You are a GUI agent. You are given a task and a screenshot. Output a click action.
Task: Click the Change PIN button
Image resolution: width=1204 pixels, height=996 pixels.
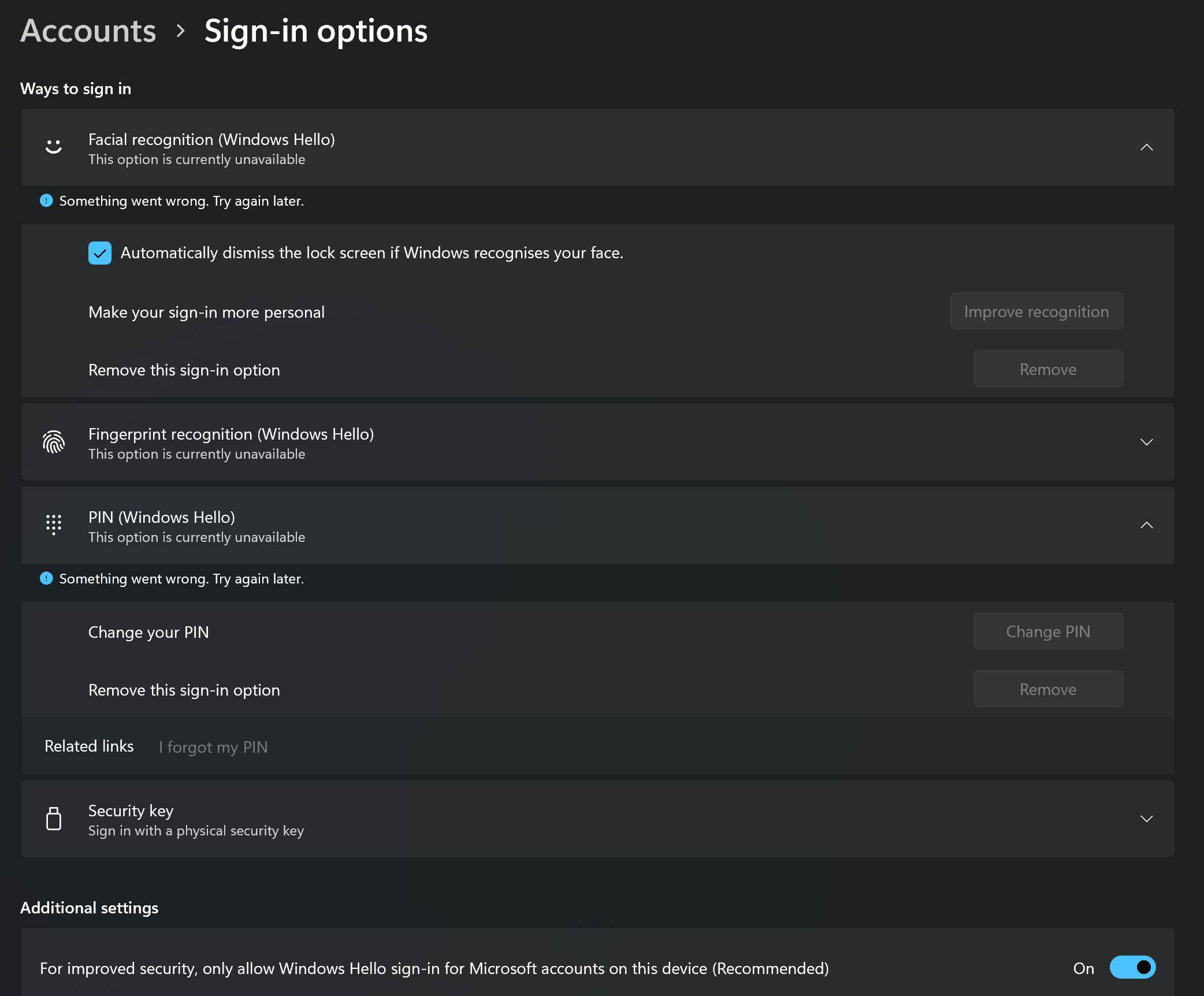tap(1048, 631)
